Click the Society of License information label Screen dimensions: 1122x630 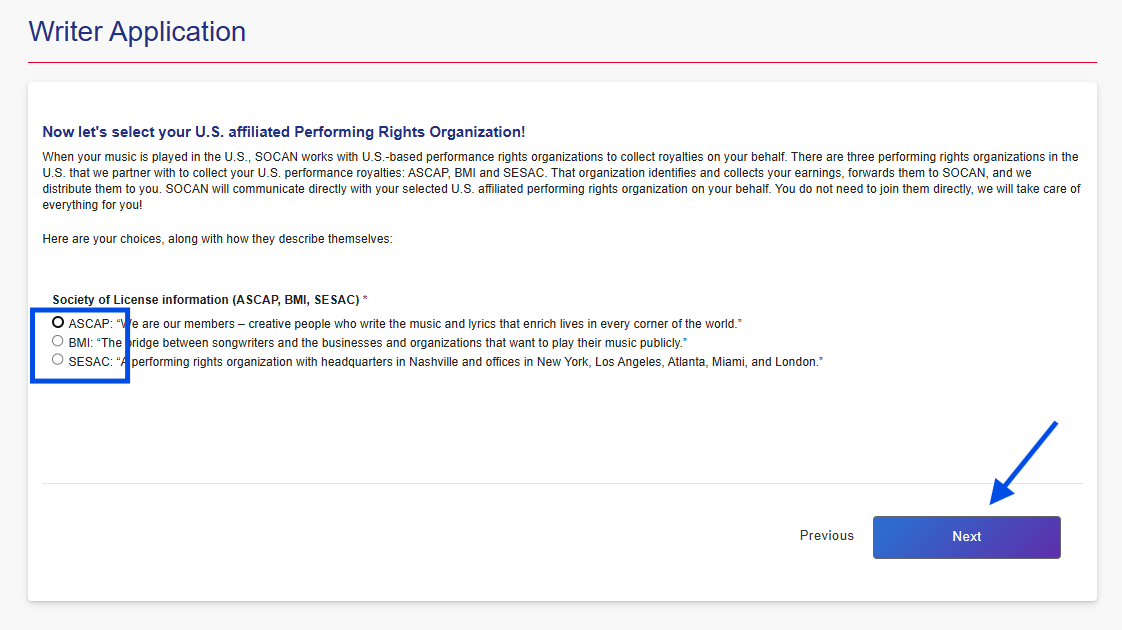pyautogui.click(x=205, y=300)
